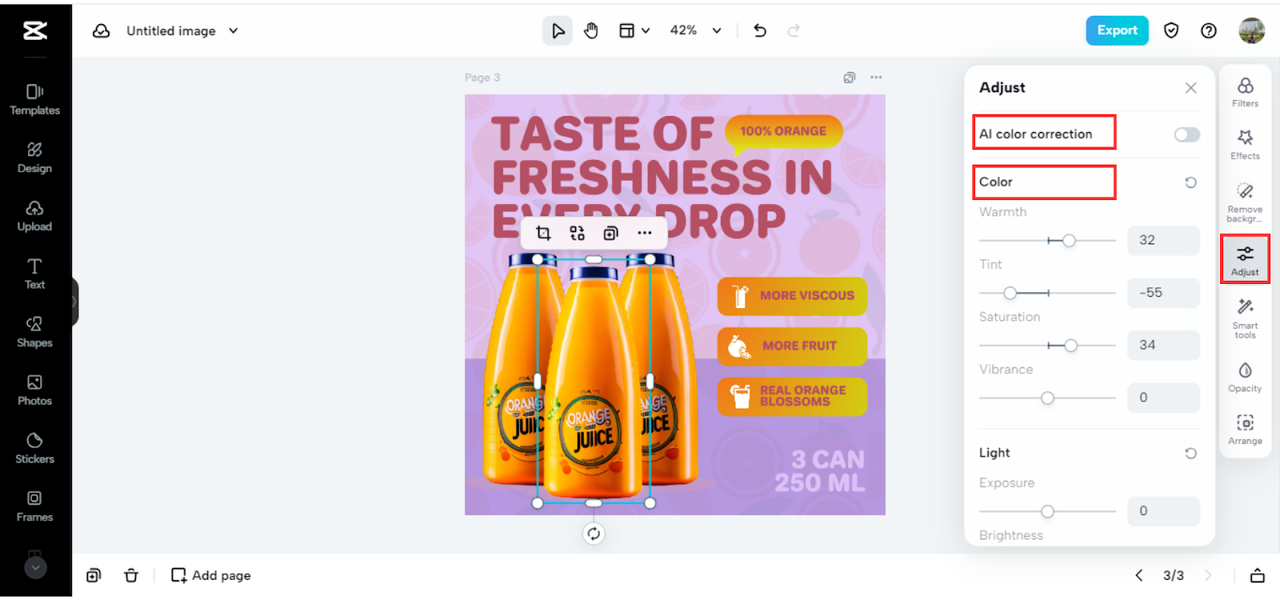Open the Opacity tool
The image size is (1280, 600).
point(1245,377)
